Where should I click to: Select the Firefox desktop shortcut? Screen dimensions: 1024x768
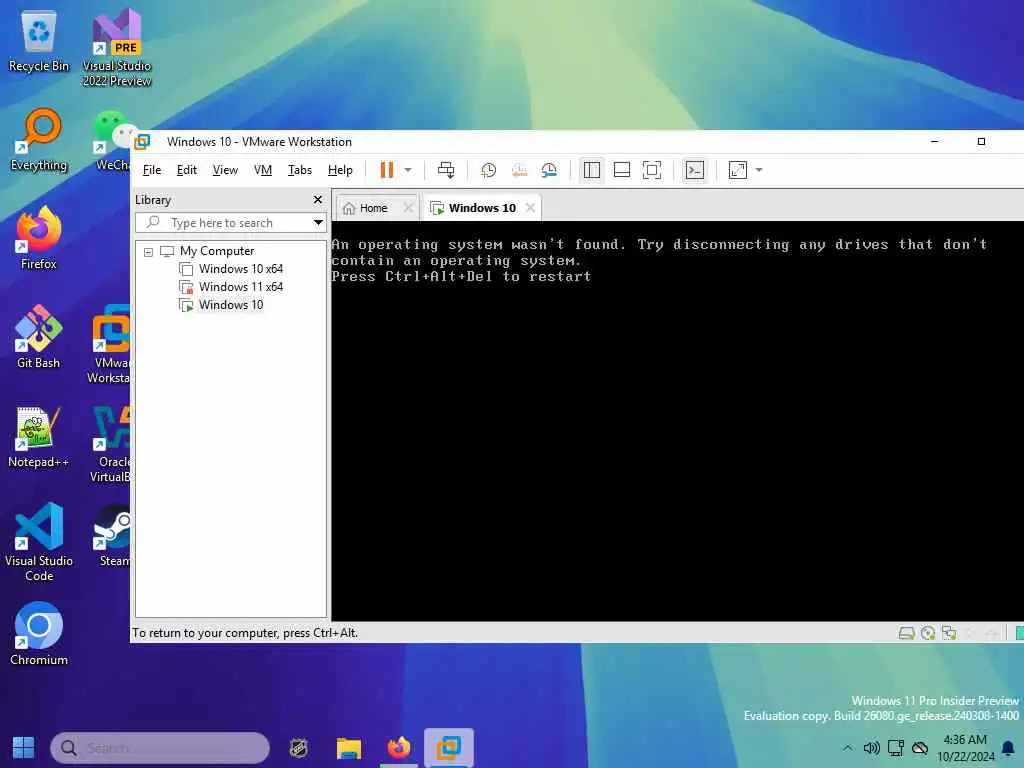coord(39,239)
